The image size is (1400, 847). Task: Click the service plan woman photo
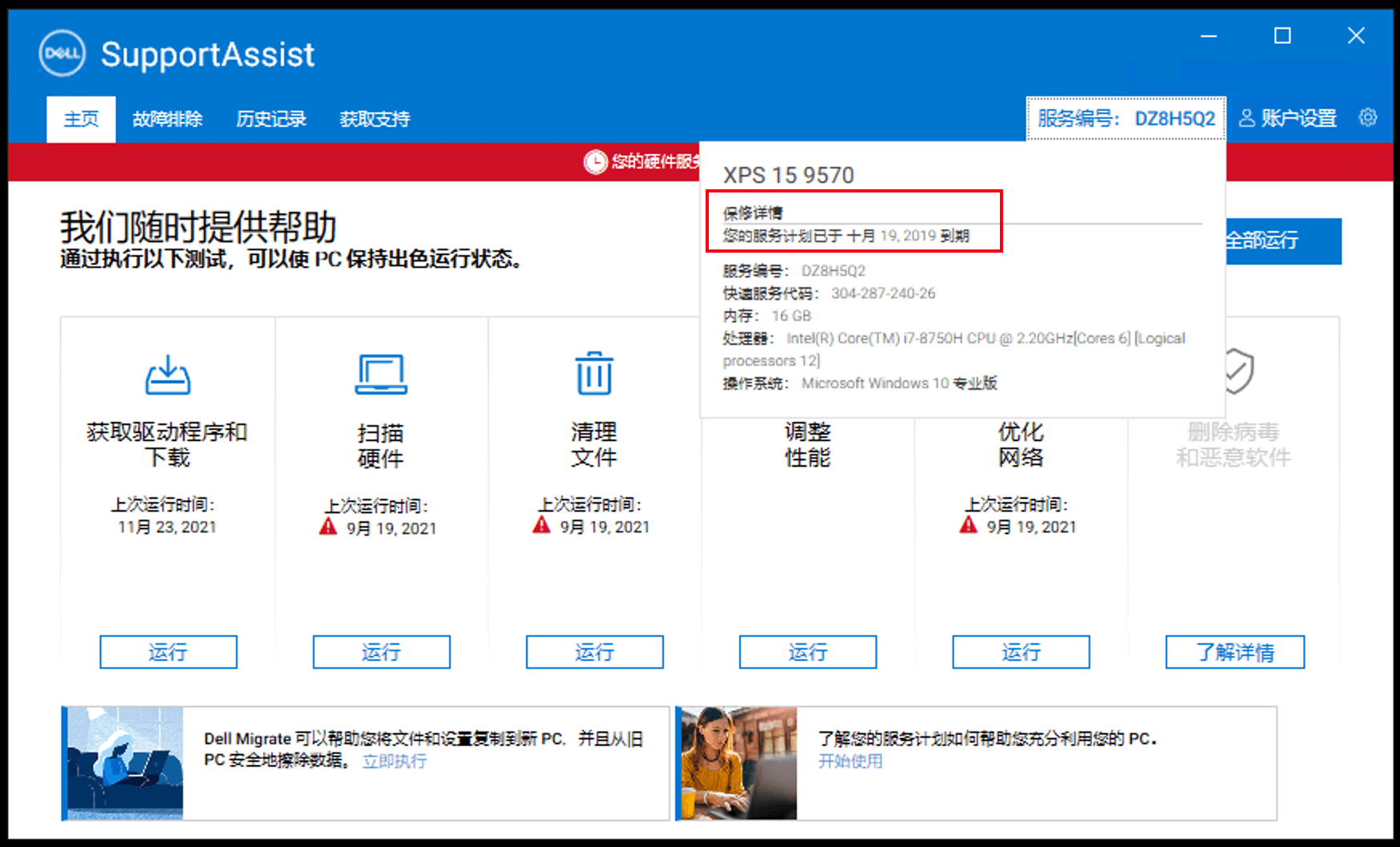739,763
